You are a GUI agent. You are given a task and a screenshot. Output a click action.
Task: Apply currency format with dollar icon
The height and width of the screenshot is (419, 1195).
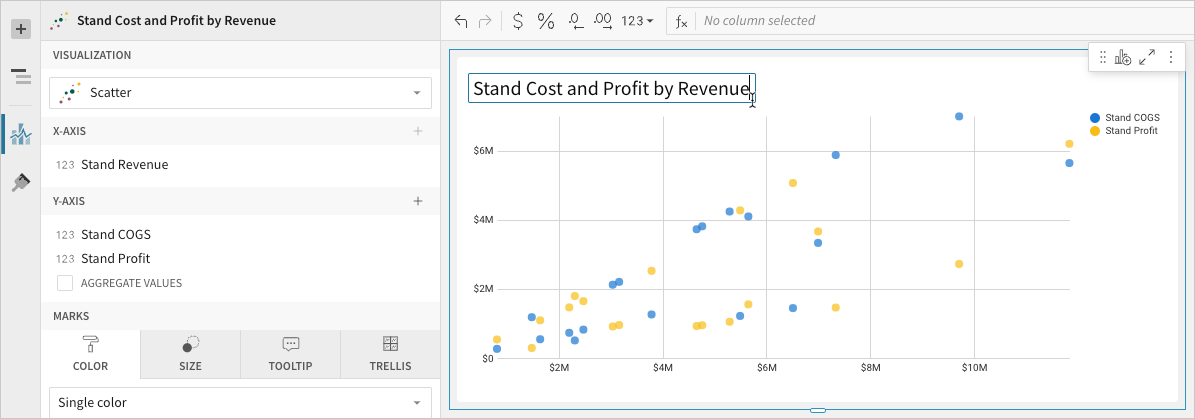(516, 21)
